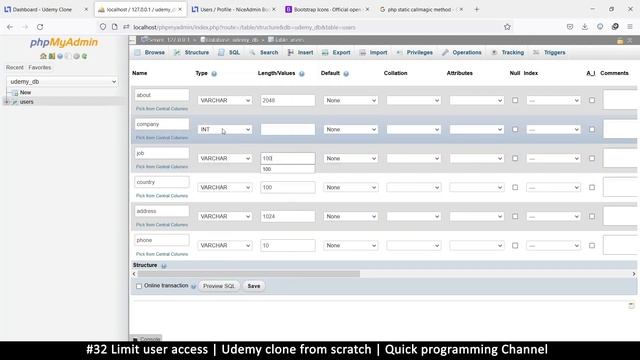Open the Type dropdown for phone

(x=224, y=246)
